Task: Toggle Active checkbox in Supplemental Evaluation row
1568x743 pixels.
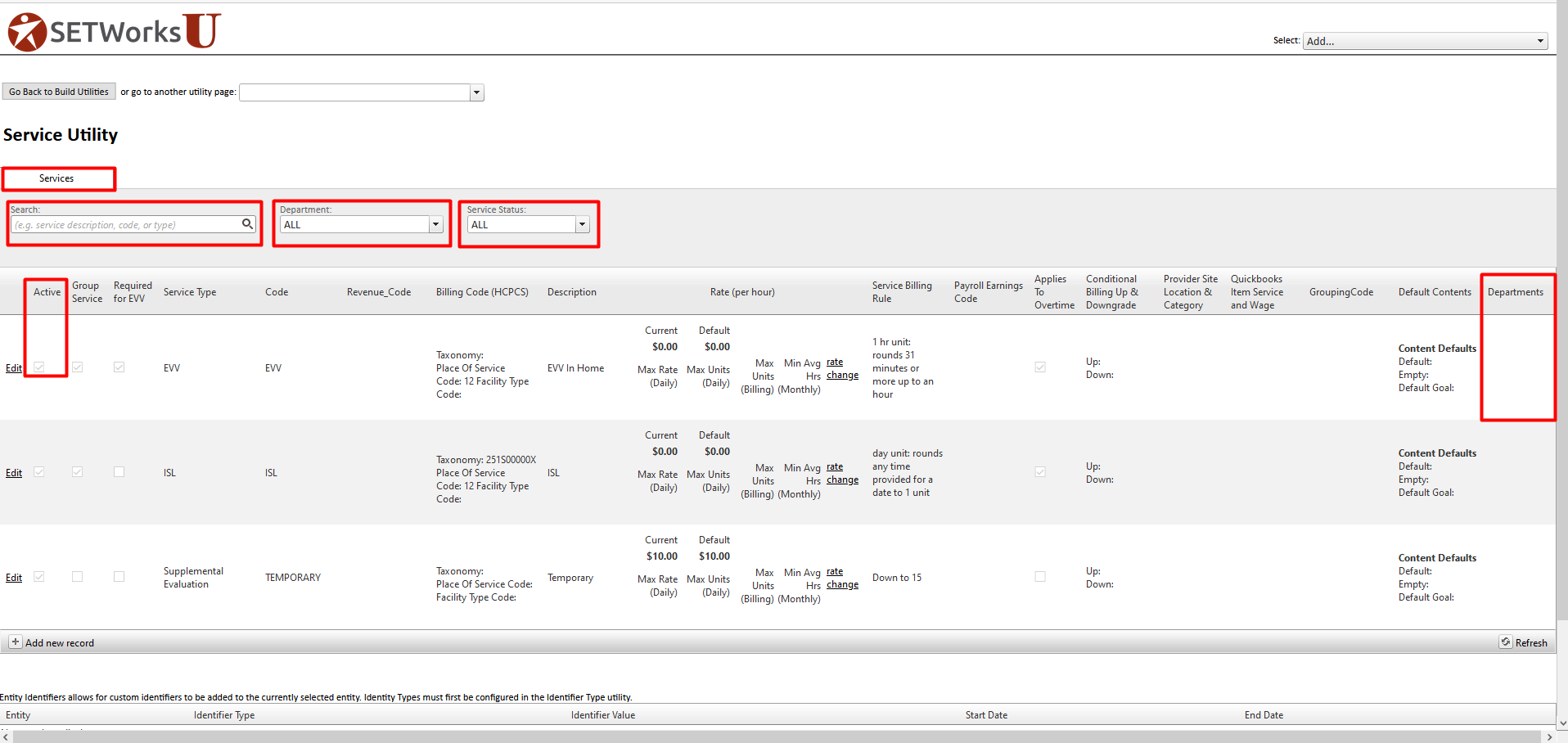Action: coord(39,577)
